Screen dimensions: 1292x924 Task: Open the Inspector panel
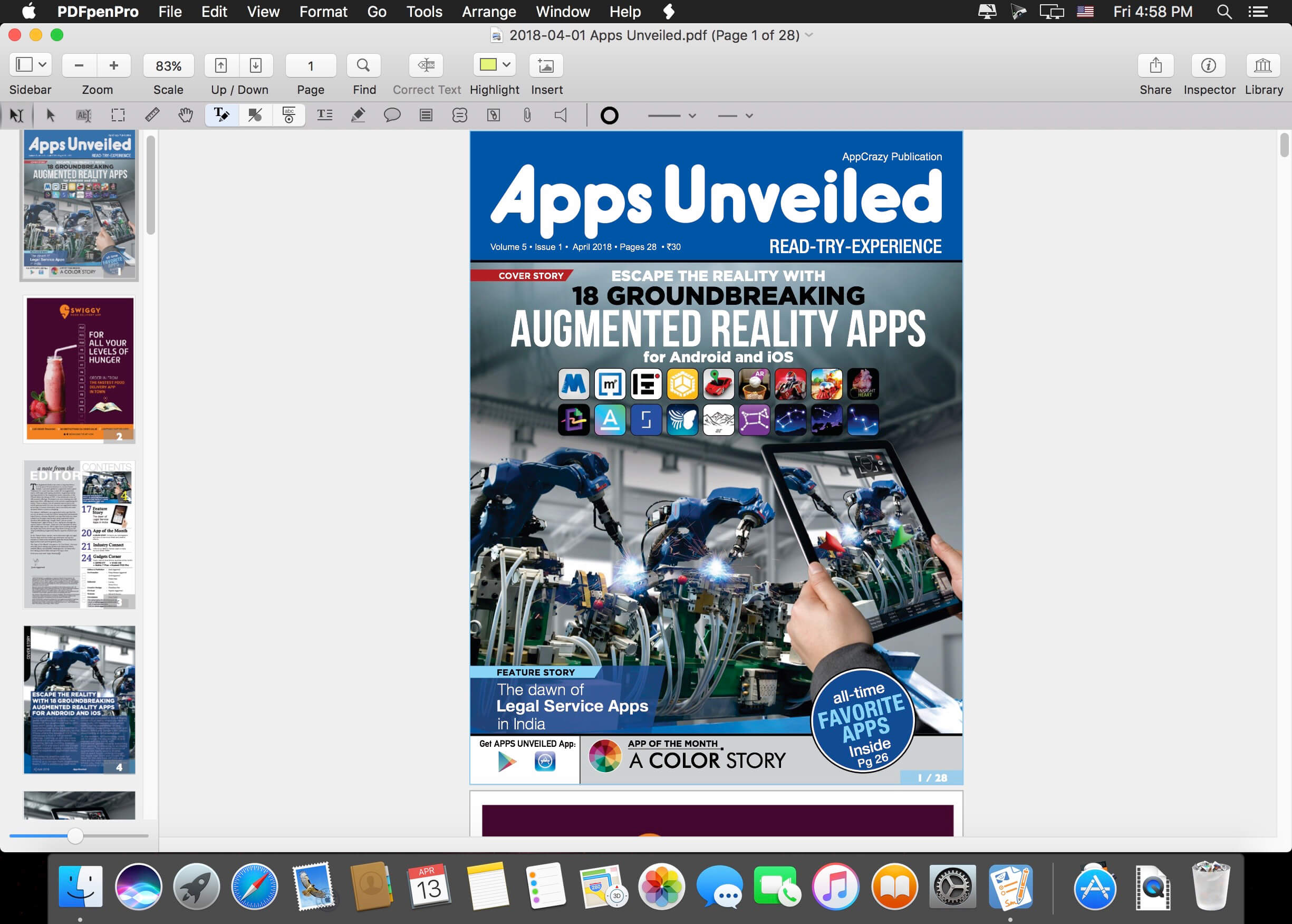point(1209,65)
